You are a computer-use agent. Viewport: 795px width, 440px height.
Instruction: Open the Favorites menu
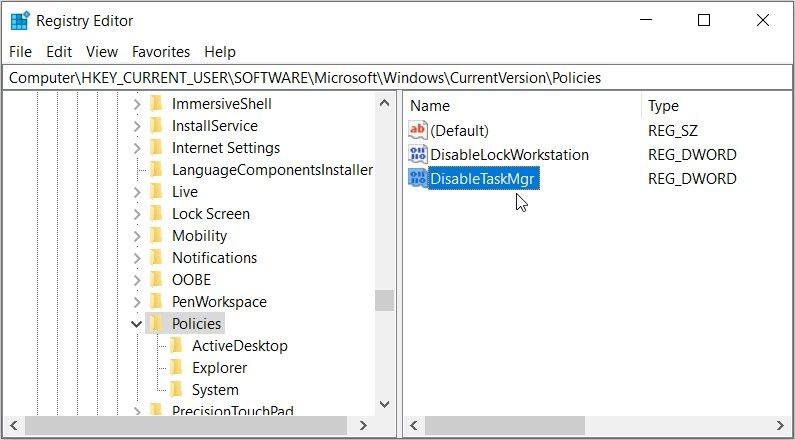click(x=160, y=52)
